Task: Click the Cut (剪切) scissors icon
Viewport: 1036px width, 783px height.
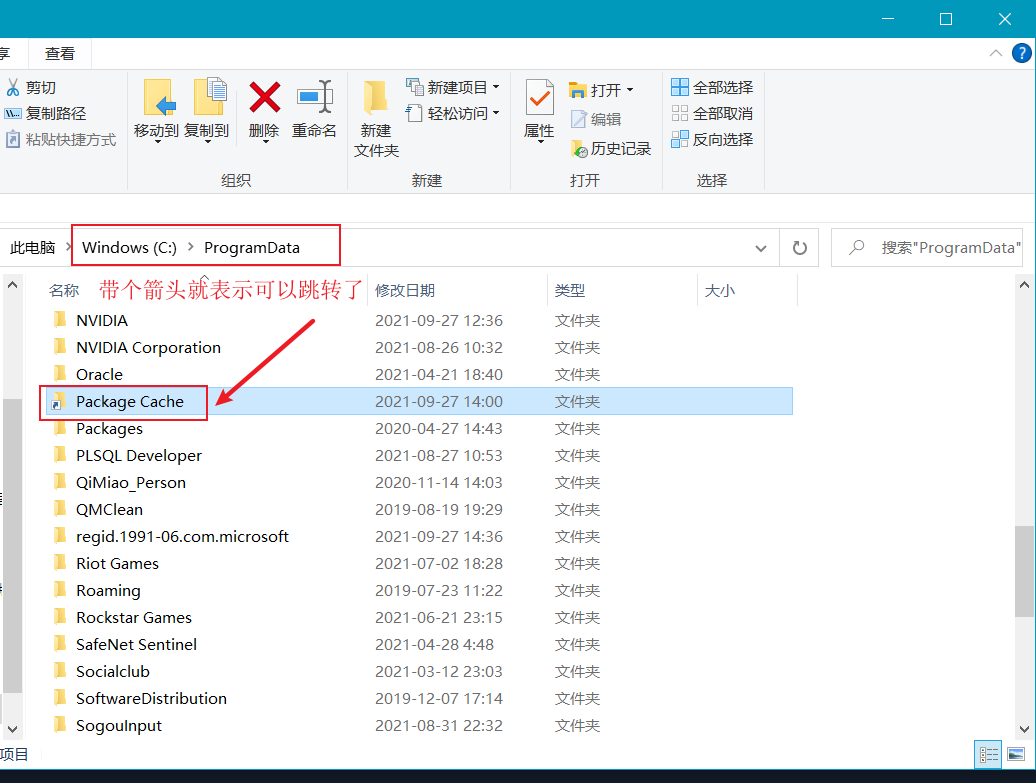Action: point(13,87)
